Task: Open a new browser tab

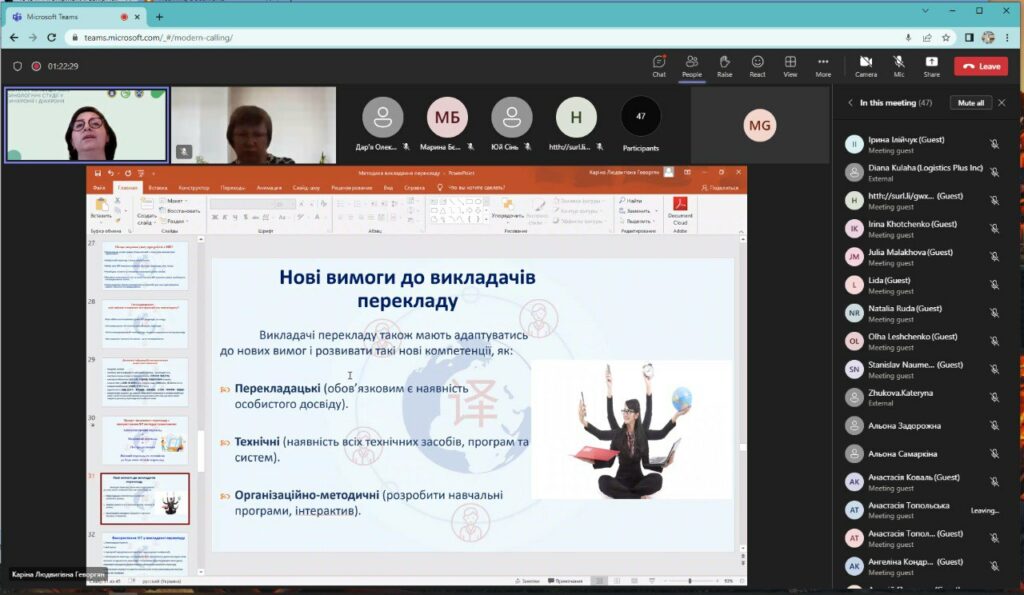Action: [159, 16]
